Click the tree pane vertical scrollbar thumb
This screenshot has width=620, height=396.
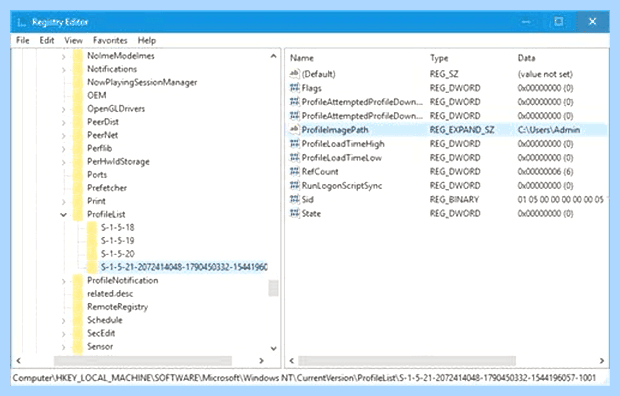[x=273, y=288]
